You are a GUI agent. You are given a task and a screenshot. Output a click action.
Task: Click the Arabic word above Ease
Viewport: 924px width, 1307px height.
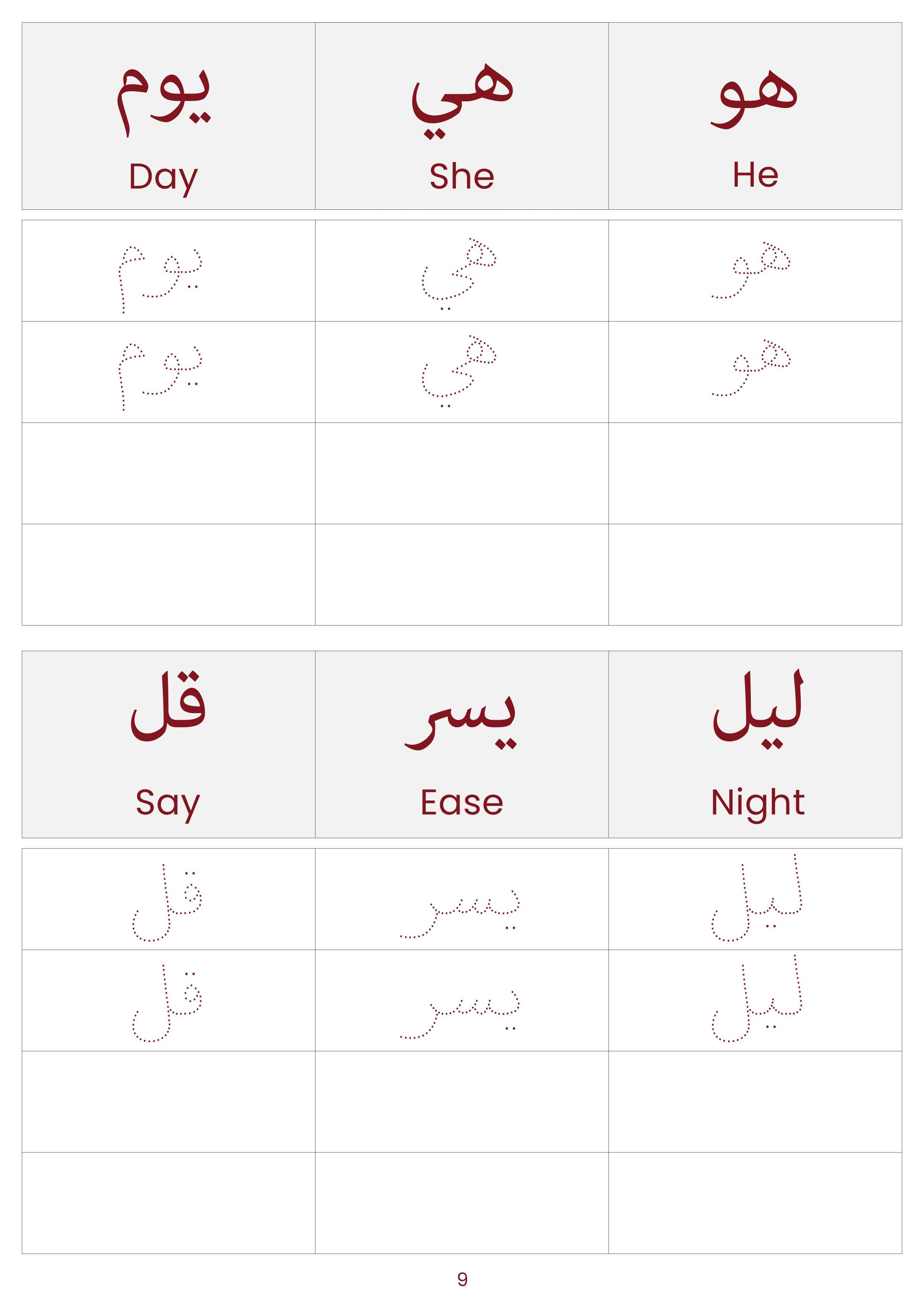[x=461, y=719]
